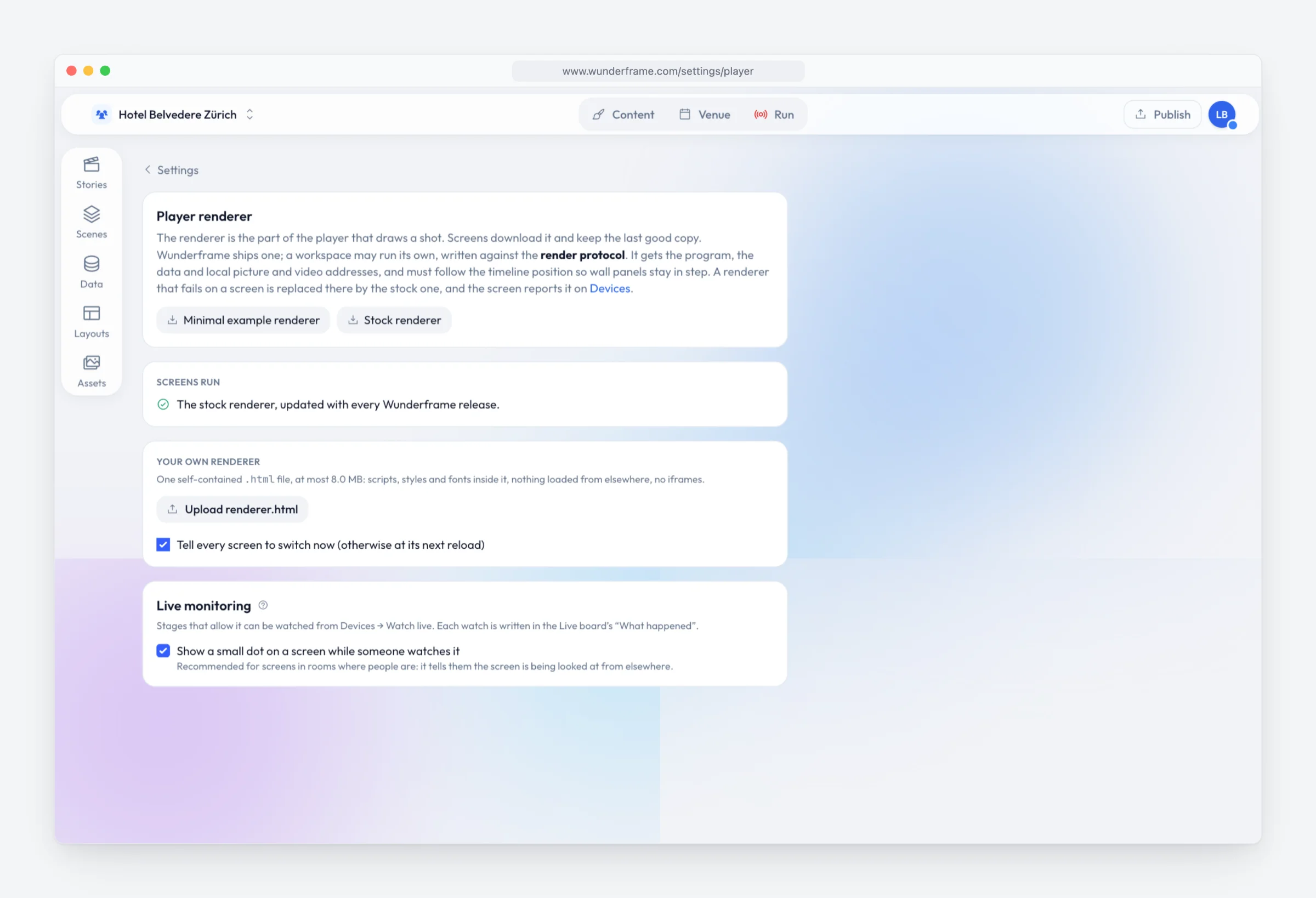The width and height of the screenshot is (1316, 898).
Task: Click the macOS yellow minimize window button
Action: (x=88, y=71)
